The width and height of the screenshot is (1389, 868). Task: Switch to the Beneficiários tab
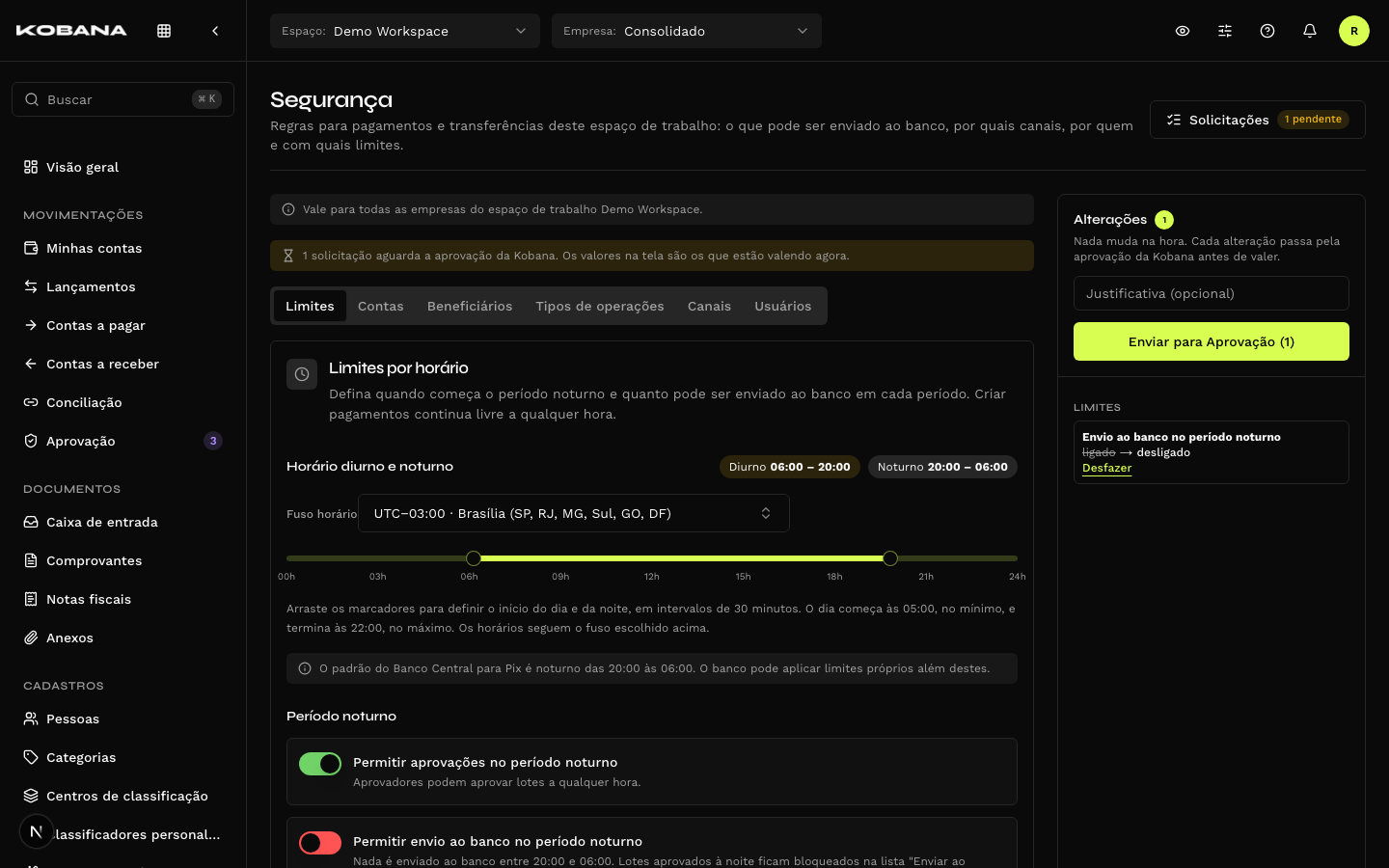(470, 306)
